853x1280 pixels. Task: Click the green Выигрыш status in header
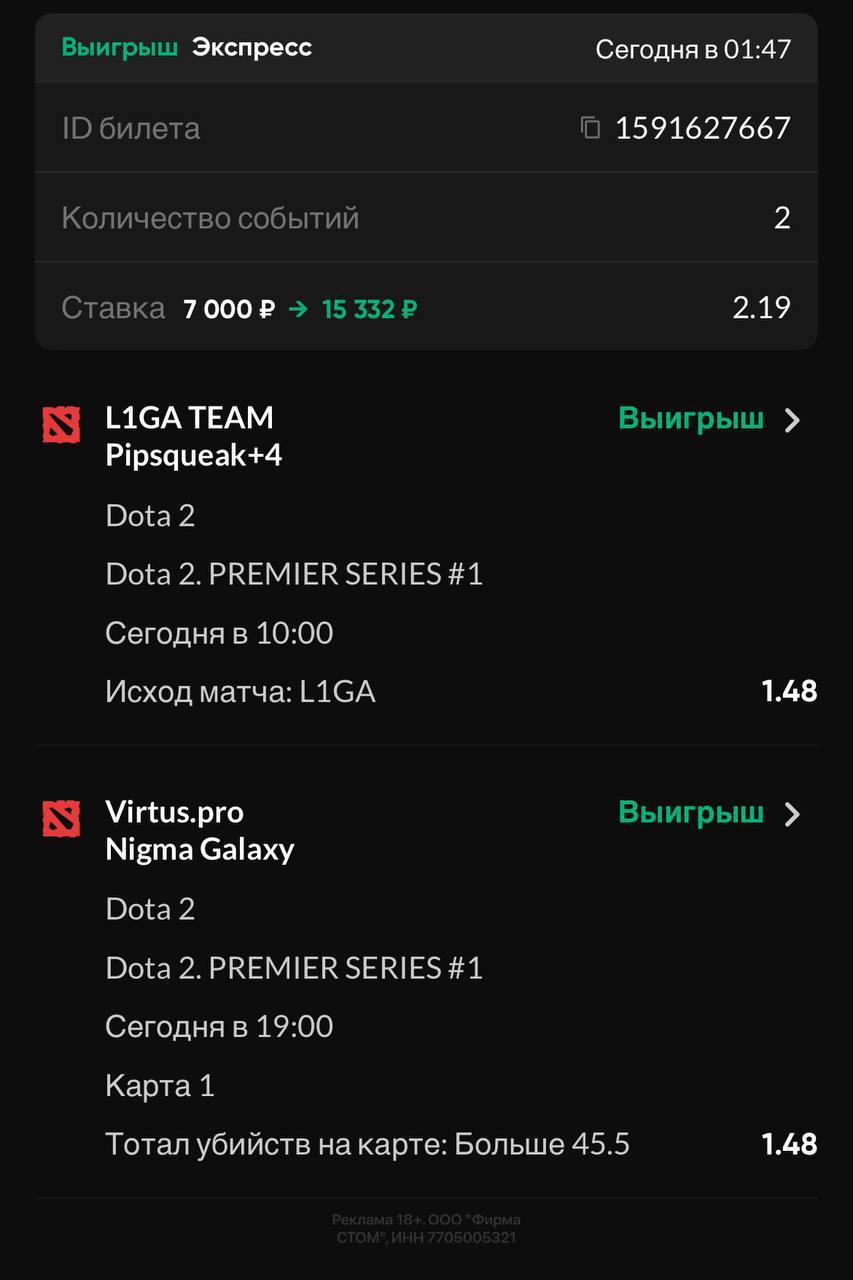[x=120, y=47]
